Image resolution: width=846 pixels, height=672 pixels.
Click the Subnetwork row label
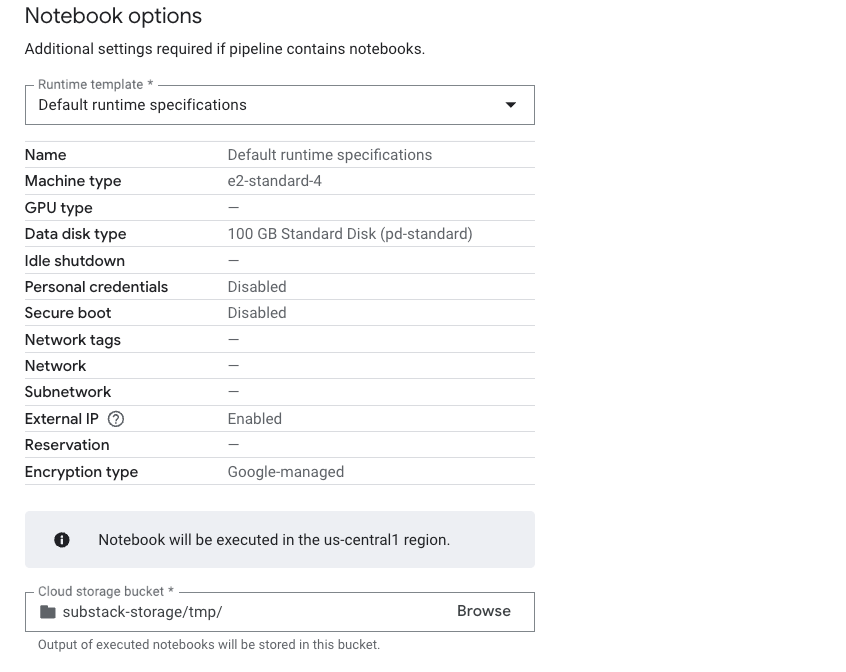(x=68, y=392)
